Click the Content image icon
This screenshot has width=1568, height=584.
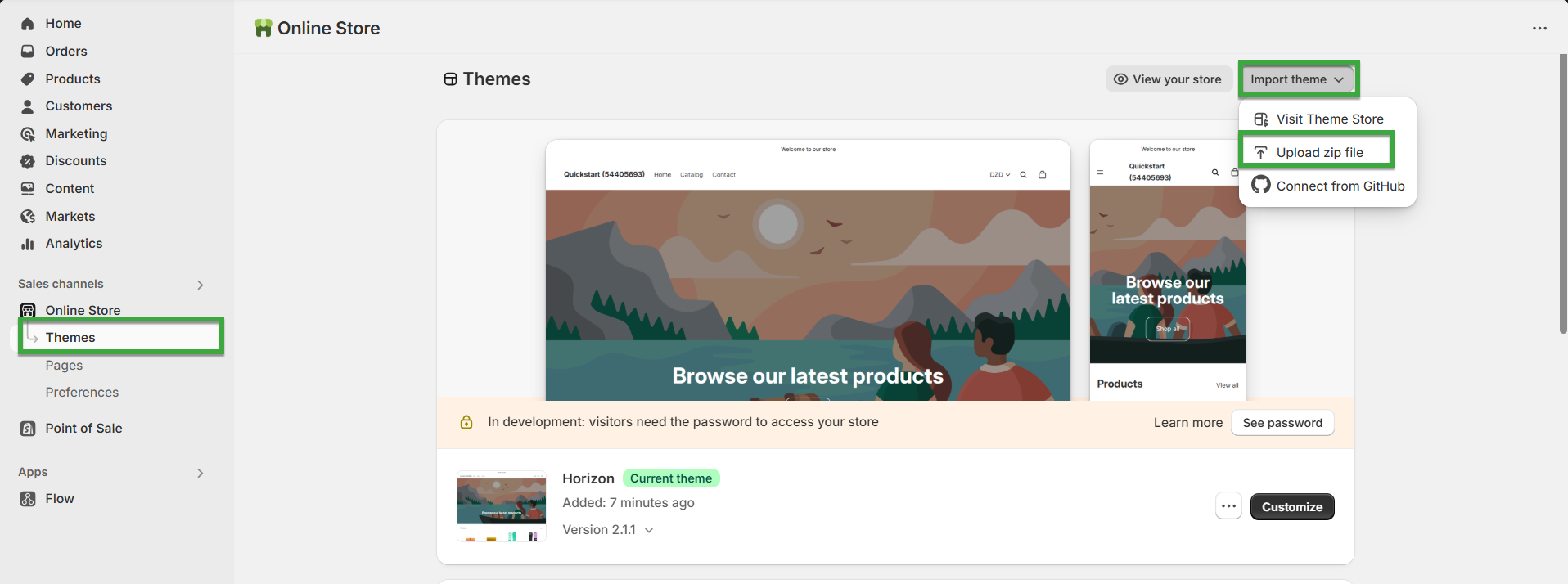click(x=28, y=189)
